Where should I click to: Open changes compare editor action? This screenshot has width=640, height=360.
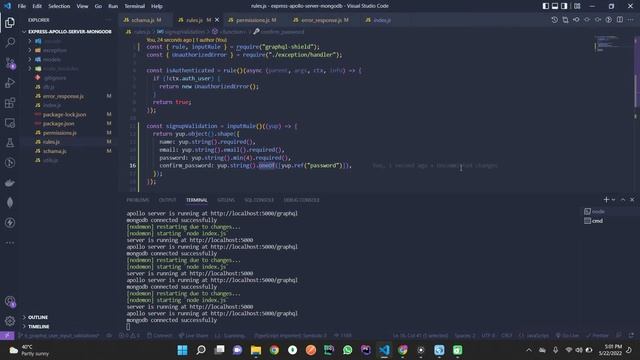coord(565,20)
